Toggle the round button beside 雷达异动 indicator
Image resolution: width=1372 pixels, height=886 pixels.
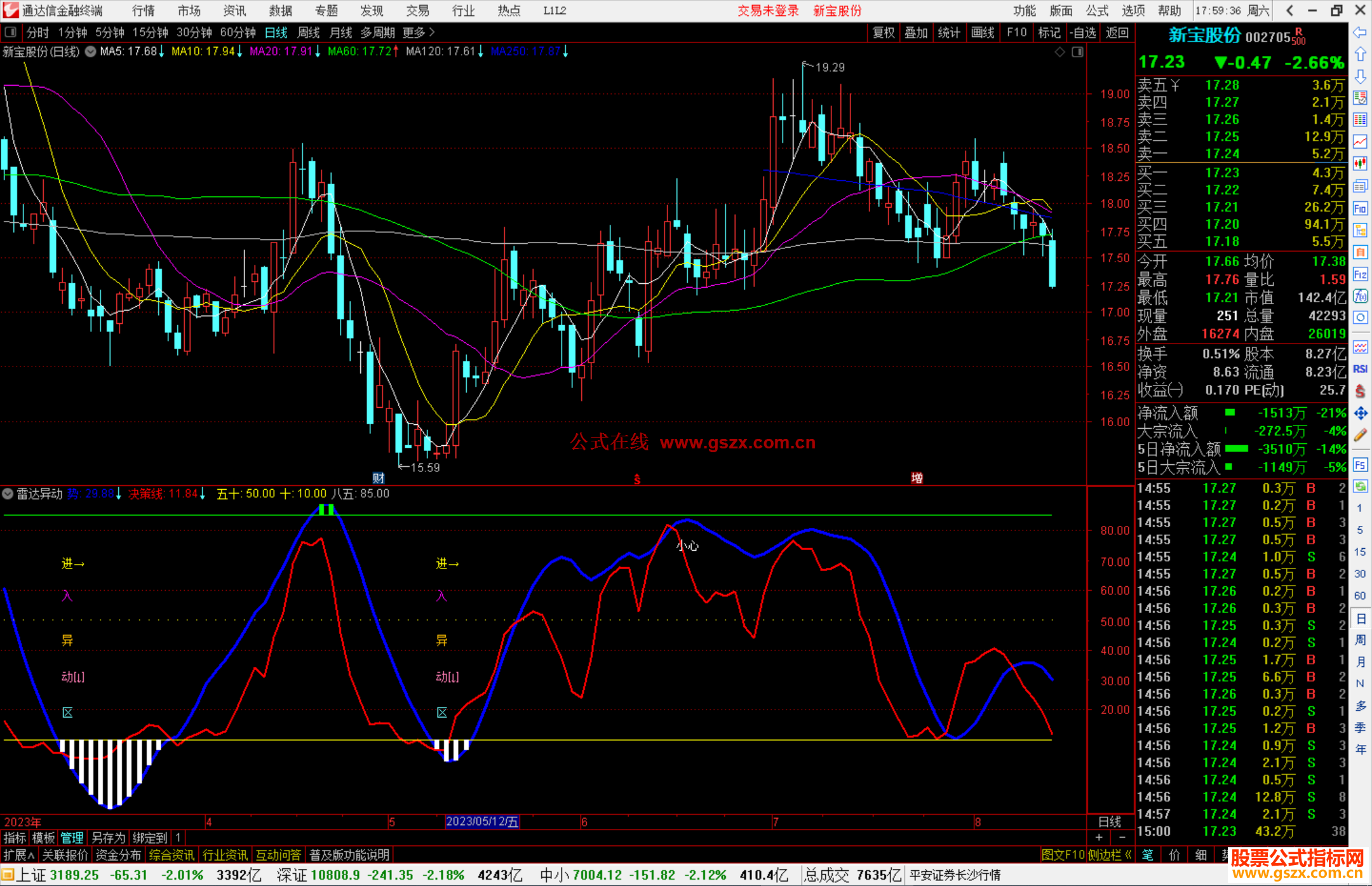8,493
